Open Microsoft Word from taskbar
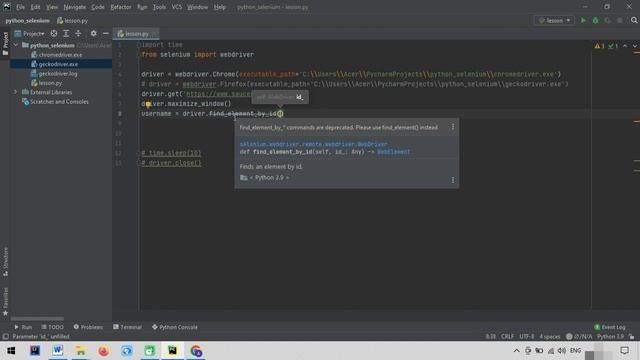This screenshot has width=640, height=360. tap(58, 351)
